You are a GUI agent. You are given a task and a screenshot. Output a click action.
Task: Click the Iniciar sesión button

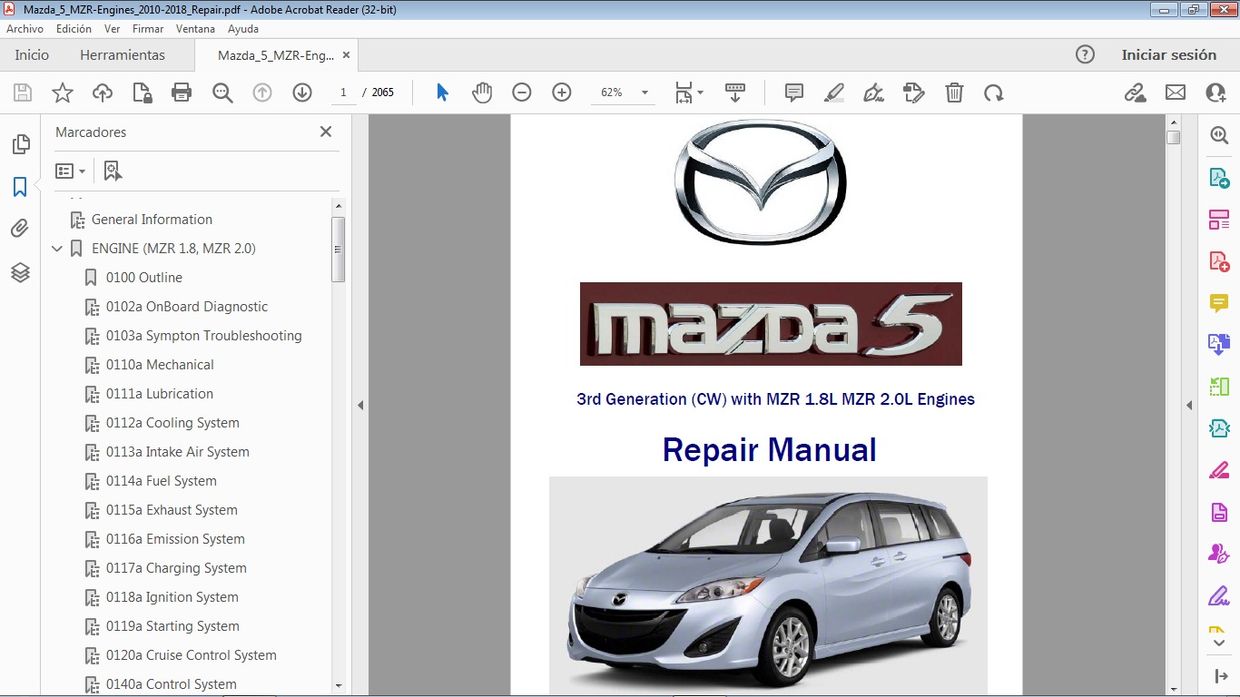pos(1169,55)
